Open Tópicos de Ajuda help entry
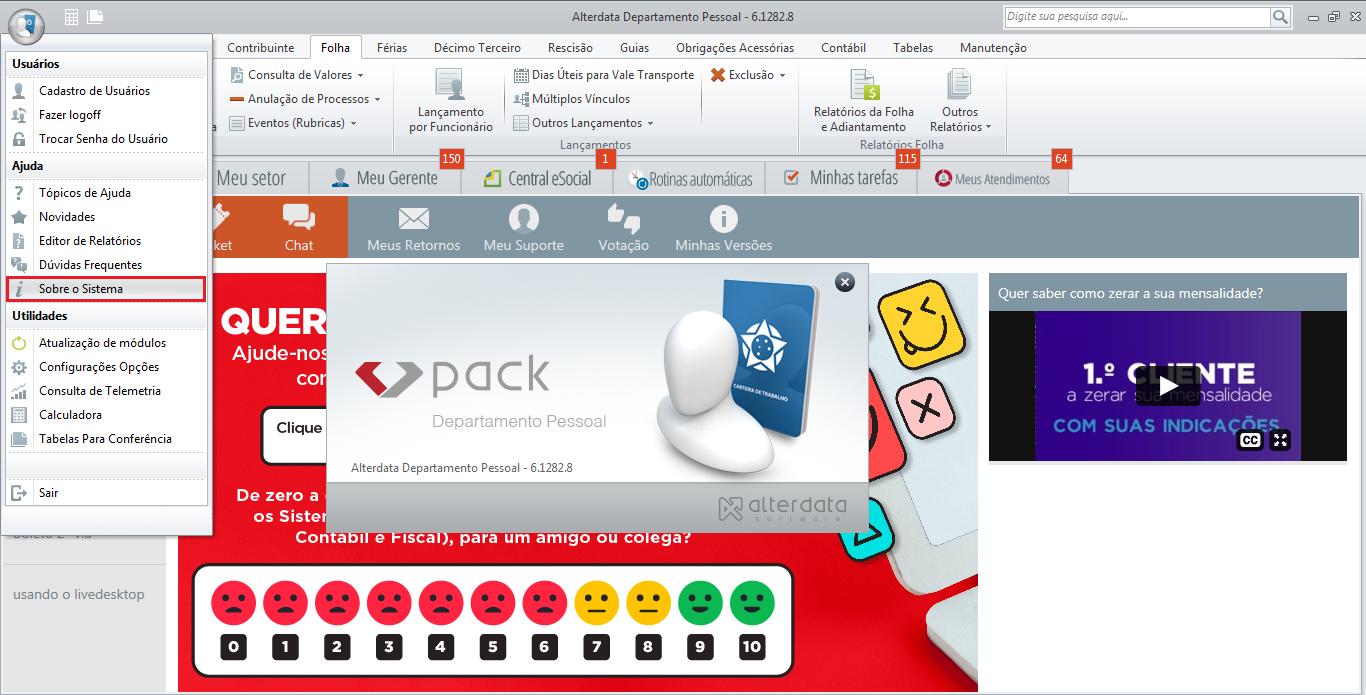Viewport: 1366px width, 695px height. (x=107, y=193)
